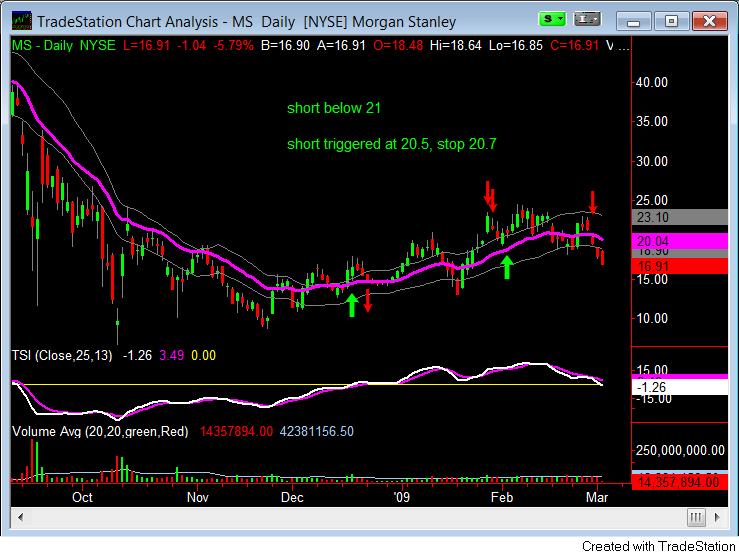This screenshot has width=739, height=554.
Task: Click the volume value '14357894.00'
Action: pos(236,431)
